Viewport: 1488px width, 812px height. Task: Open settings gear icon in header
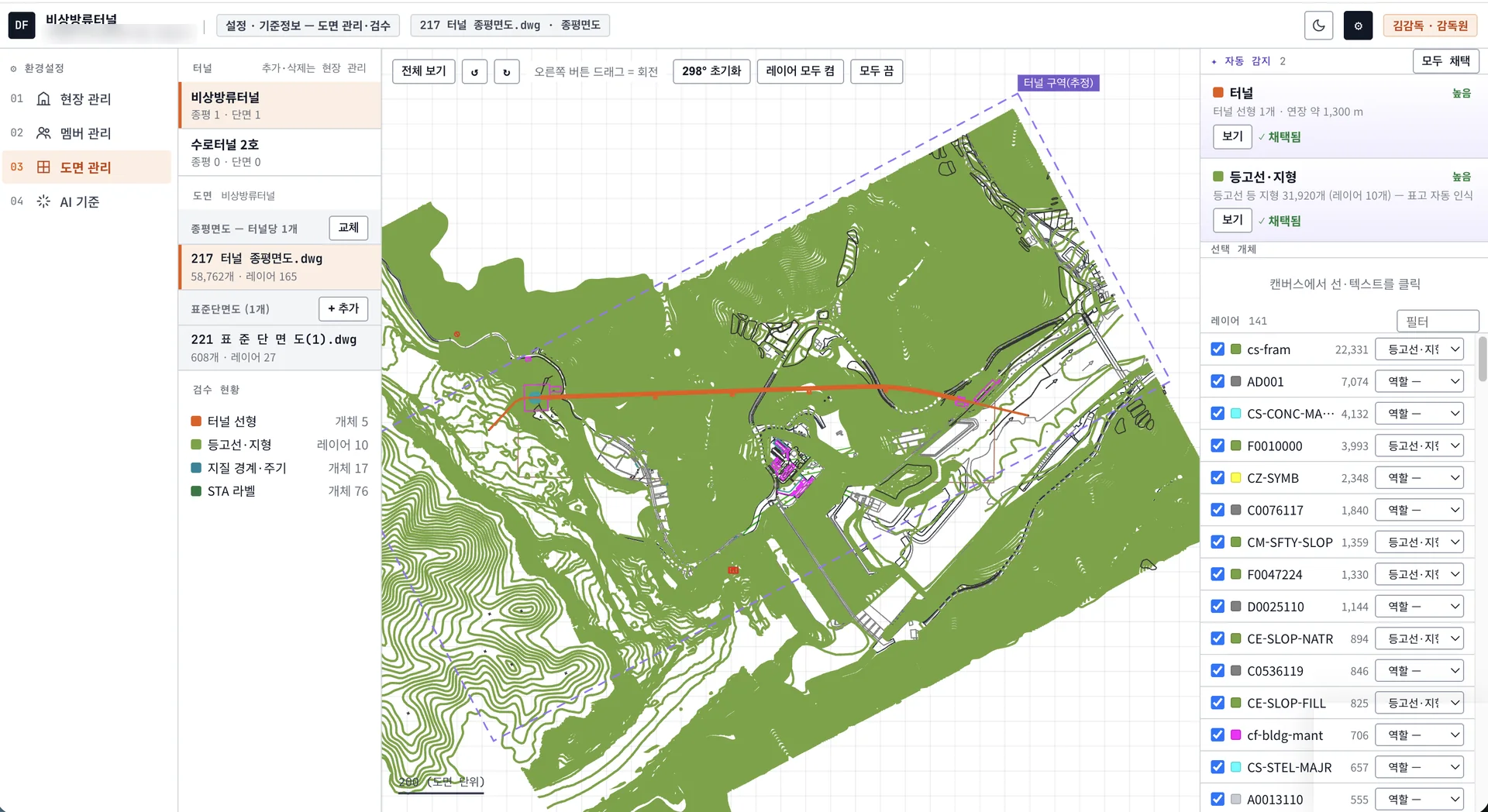tap(1358, 25)
